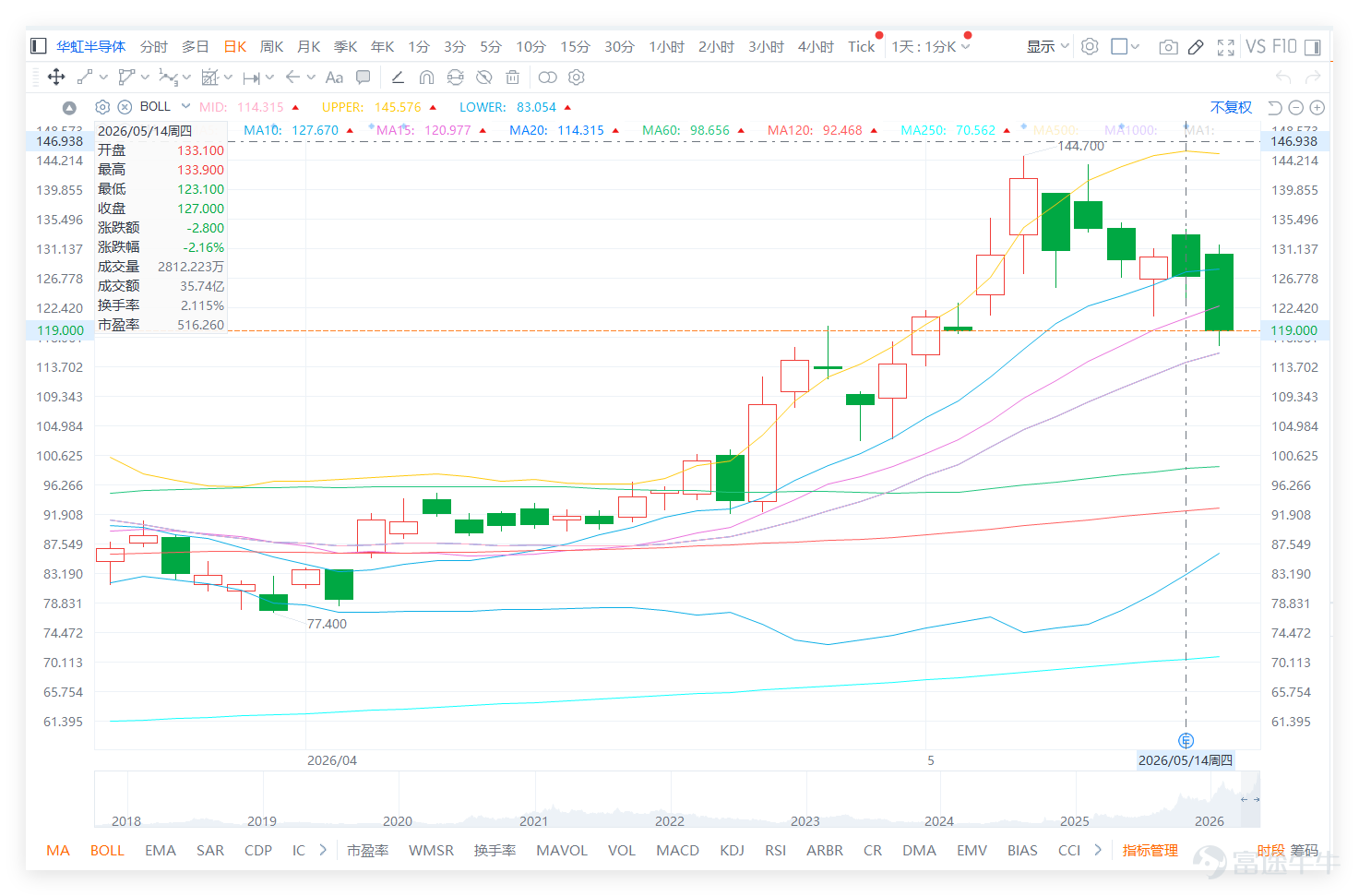Expand the BOLL indicator dropdown arrow
This screenshot has width=1359, height=896.
pyautogui.click(x=185, y=106)
